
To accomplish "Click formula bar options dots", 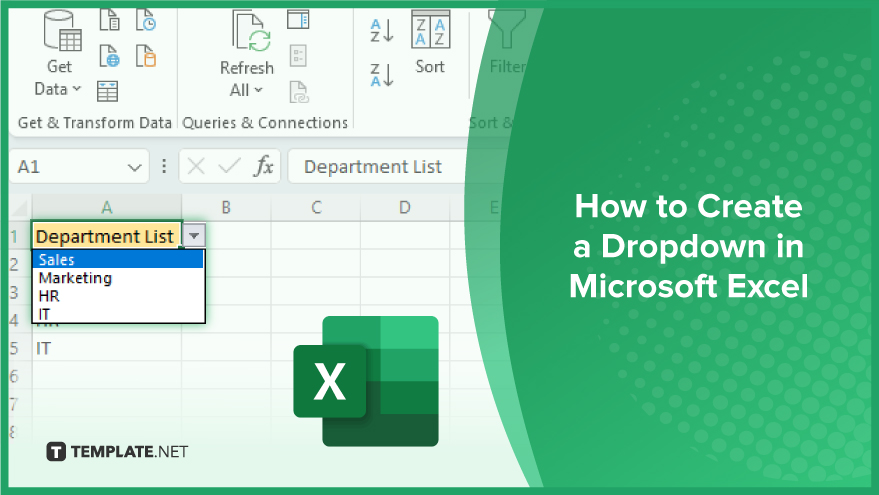I will coord(164,166).
